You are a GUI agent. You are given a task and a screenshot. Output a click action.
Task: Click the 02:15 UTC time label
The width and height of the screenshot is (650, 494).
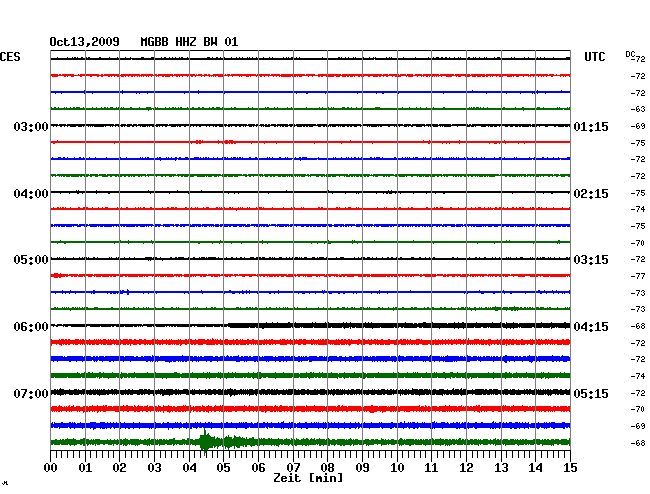click(591, 194)
